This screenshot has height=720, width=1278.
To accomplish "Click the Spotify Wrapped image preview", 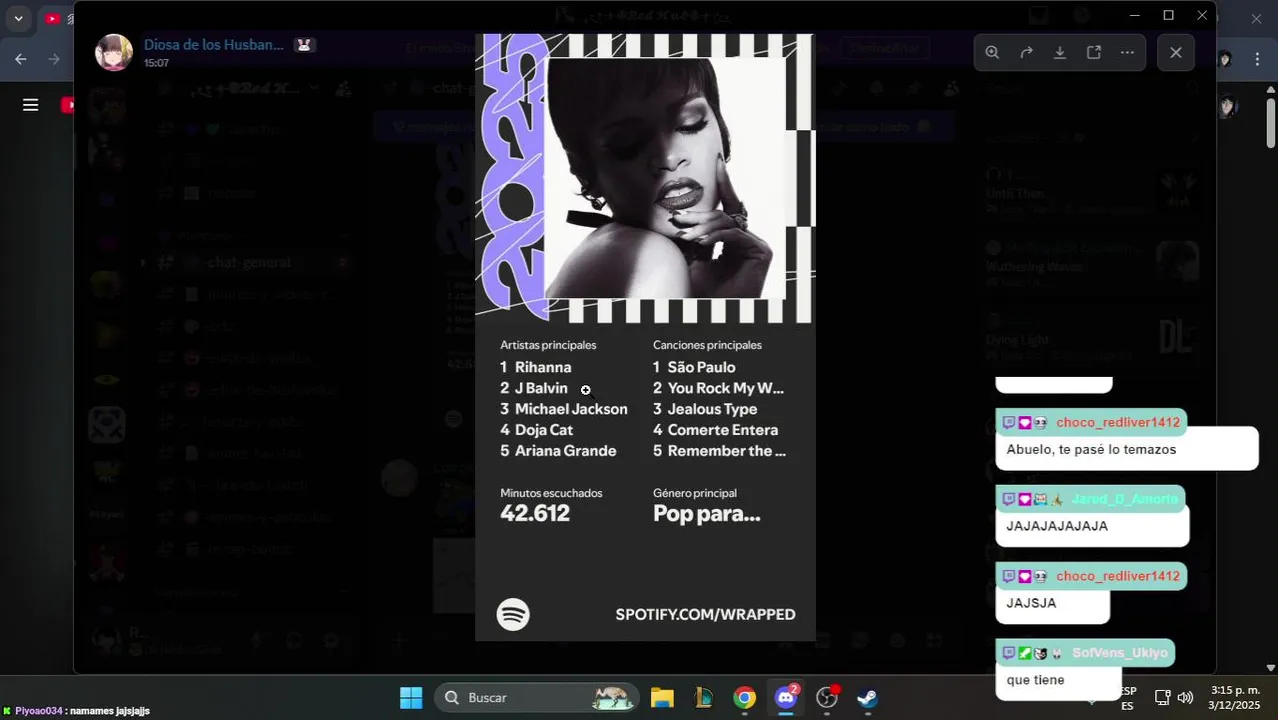I will (645, 337).
